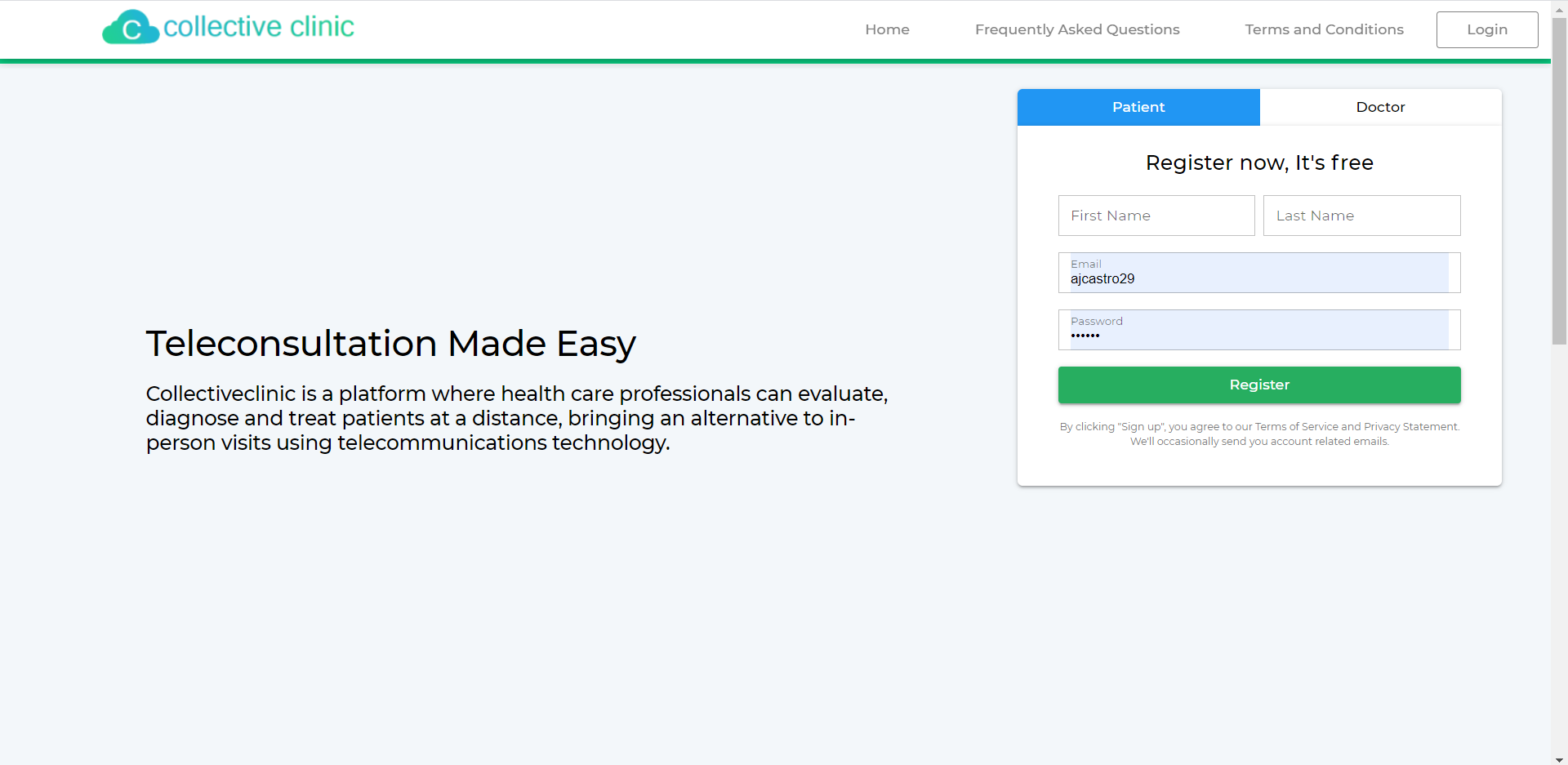Click the Terms of Service and Privacy Statement text
The height and width of the screenshot is (765, 1568).
click(1356, 427)
